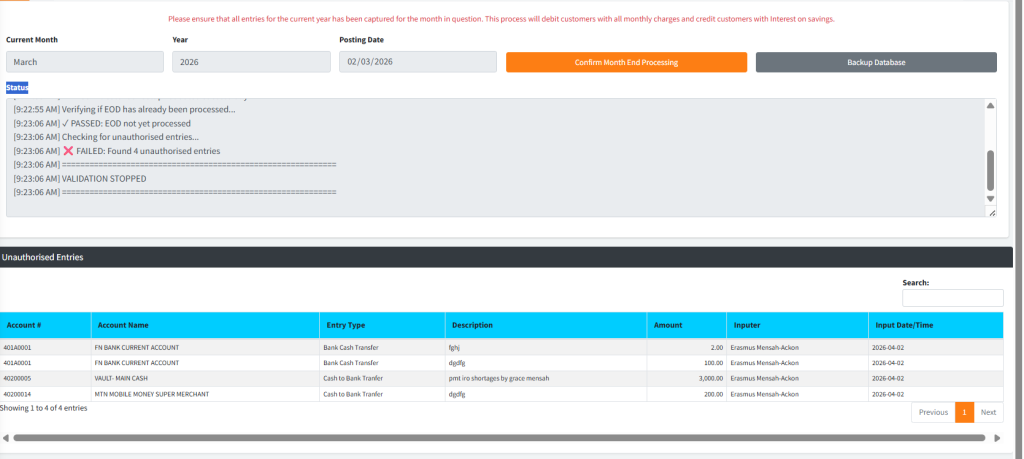
Task: Click the Current Month field showing March
Action: coord(85,62)
